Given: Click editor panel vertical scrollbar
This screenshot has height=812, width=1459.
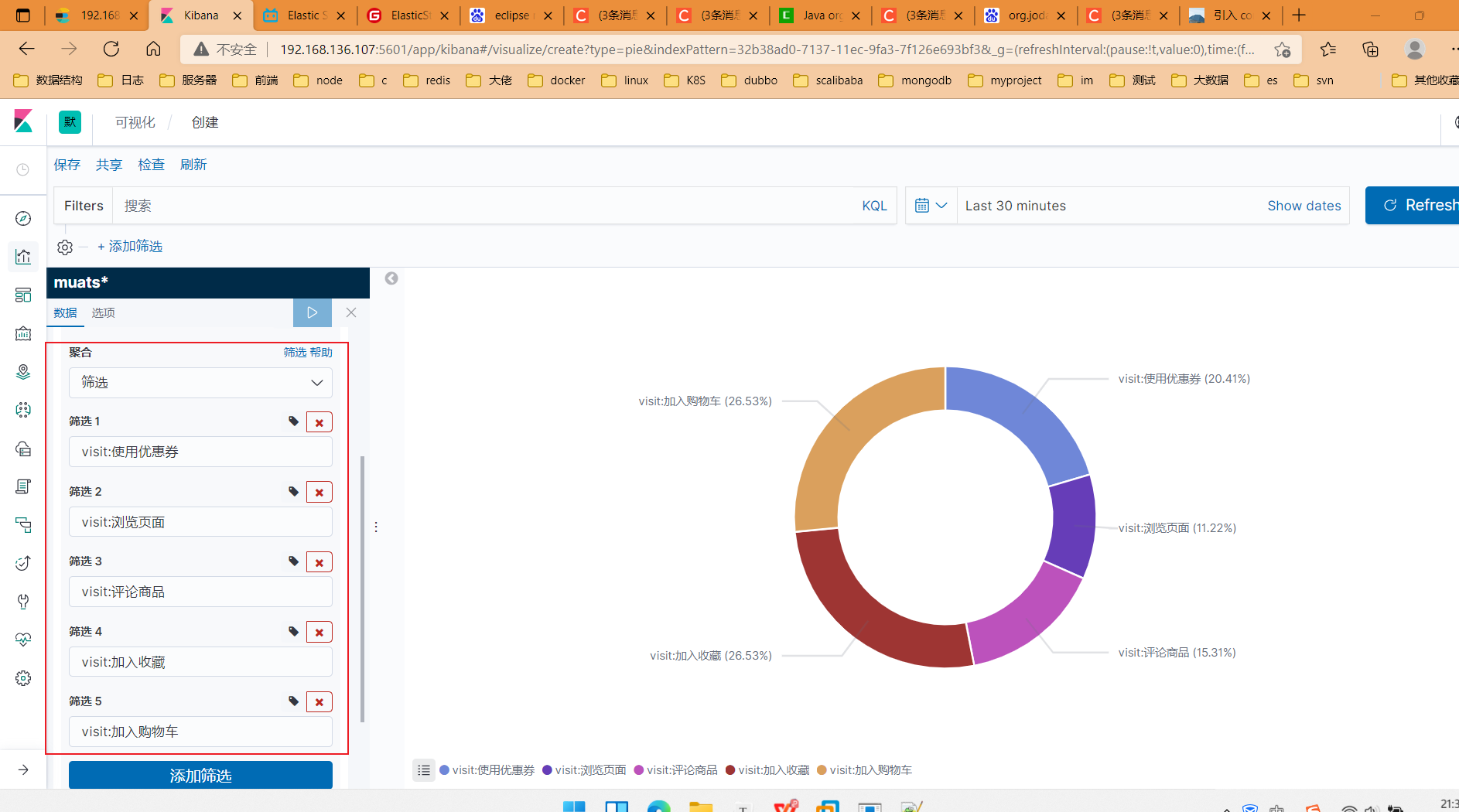Looking at the screenshot, I should pos(362,588).
